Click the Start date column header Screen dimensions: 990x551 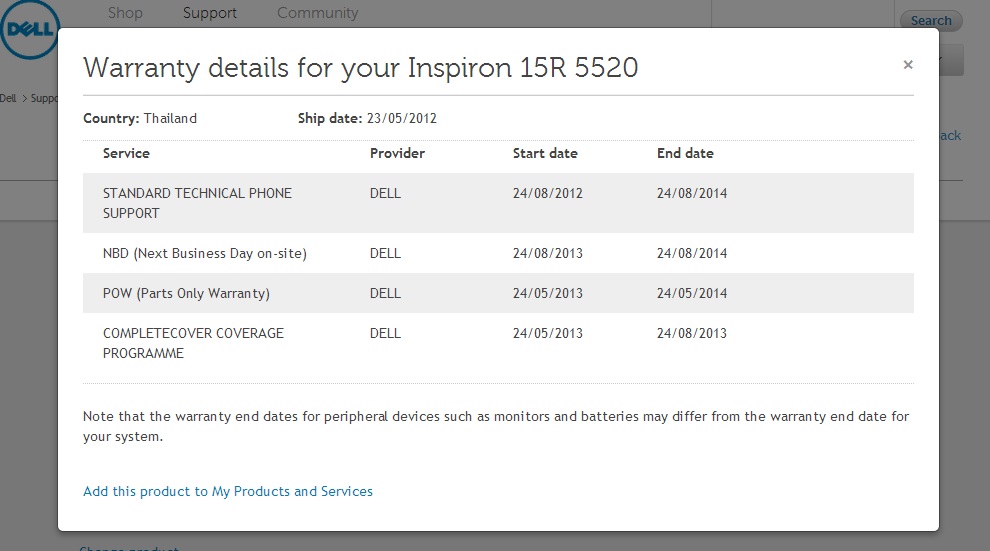pyautogui.click(x=545, y=153)
